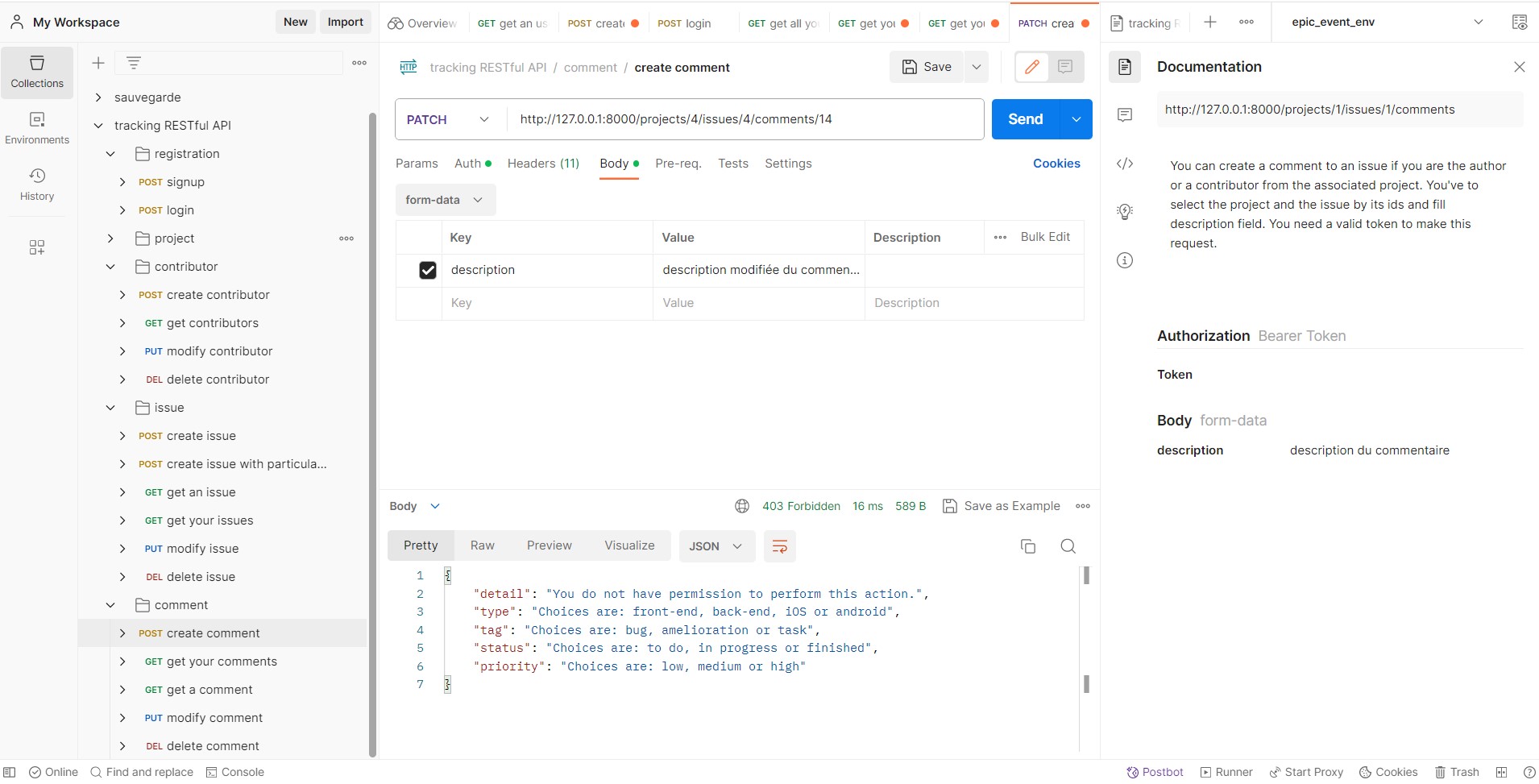Open the response options three-dot menu

[1083, 506]
